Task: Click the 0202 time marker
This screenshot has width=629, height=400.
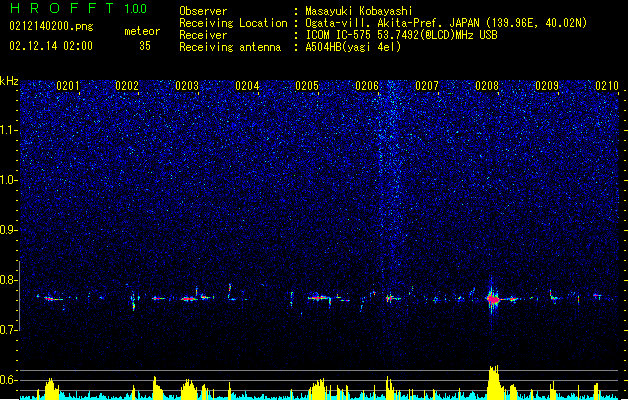Action: [x=127, y=86]
